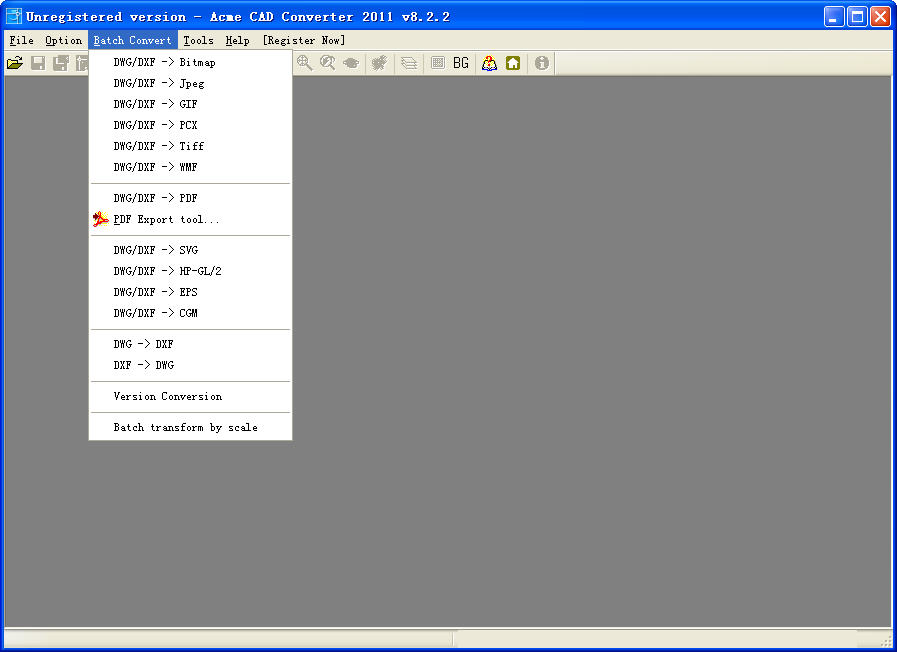The image size is (897, 652).
Task: Choose DWG/DXF -> SVG from menu
Action: tap(155, 250)
